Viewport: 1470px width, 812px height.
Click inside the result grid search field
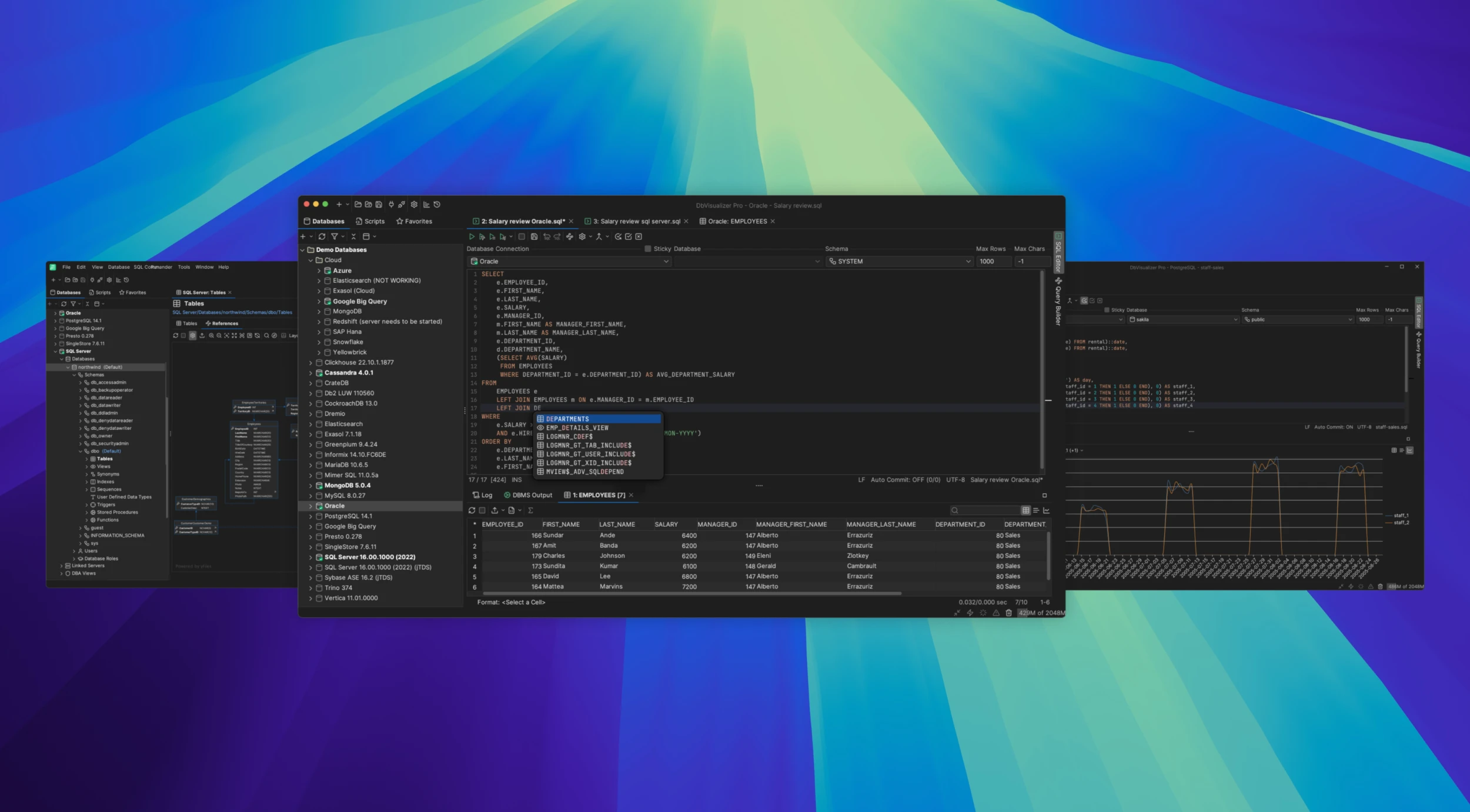tap(985, 510)
